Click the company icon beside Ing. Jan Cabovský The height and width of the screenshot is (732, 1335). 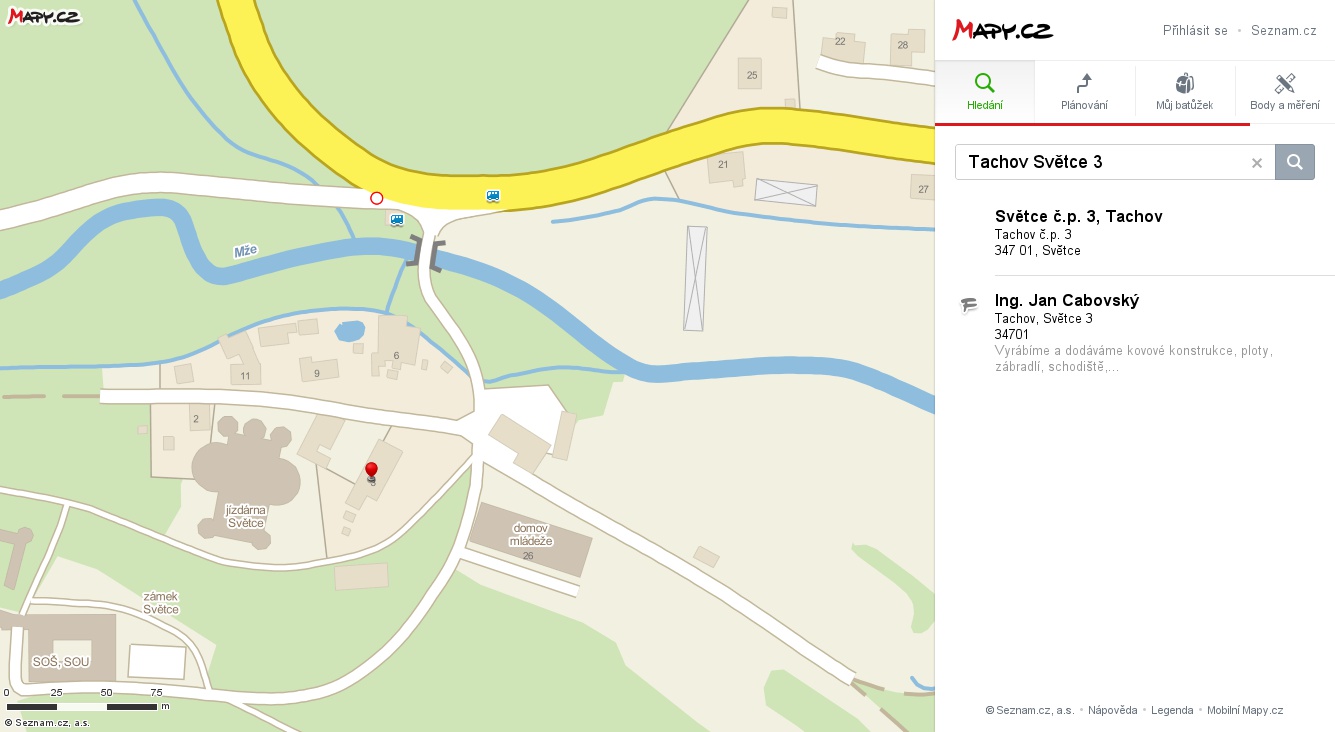[x=968, y=305]
